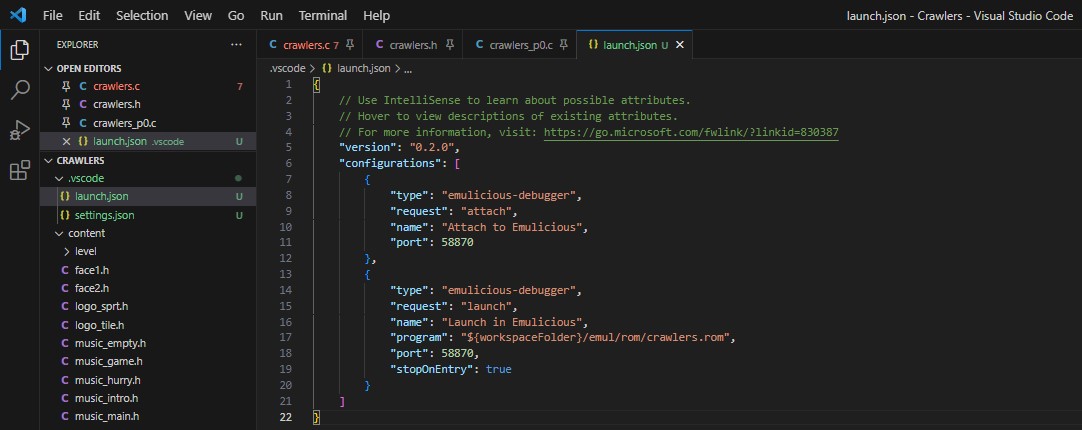Collapse the .vscode folder
The image size is (1082, 430).
[148, 178]
